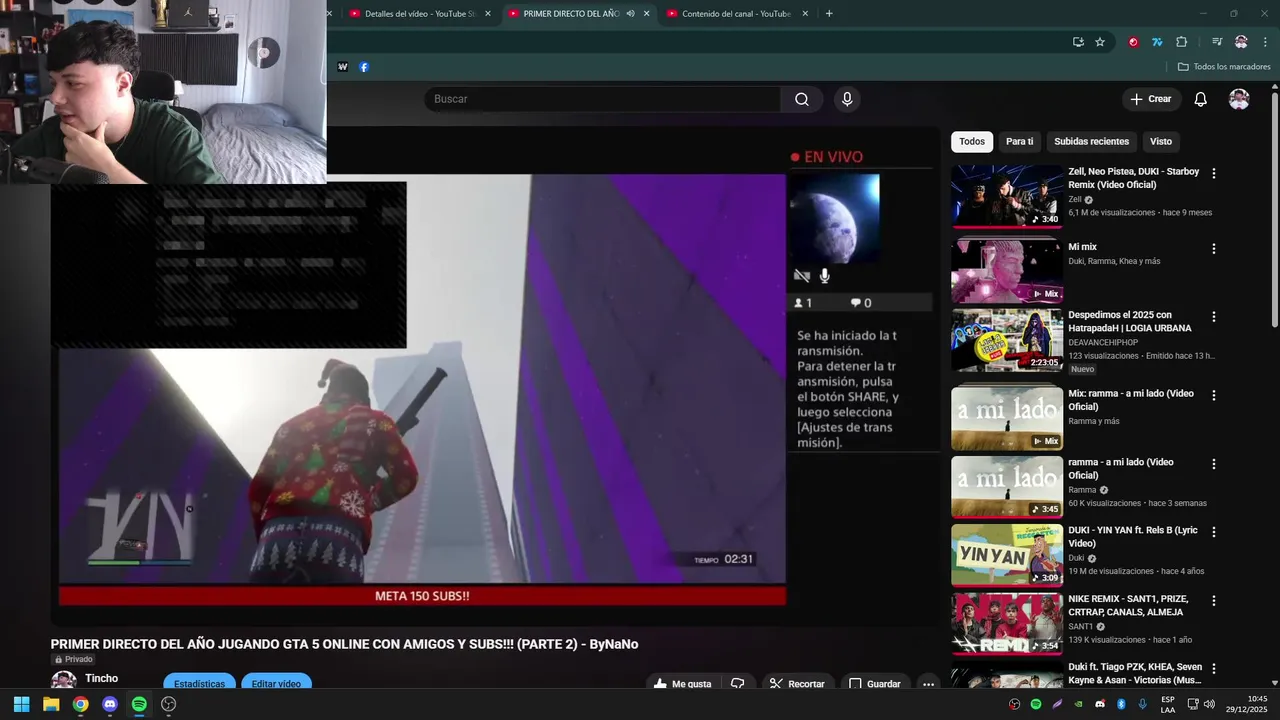
Task: Click the DEAVANCEHIPHOP channel name
Action: point(1103,342)
